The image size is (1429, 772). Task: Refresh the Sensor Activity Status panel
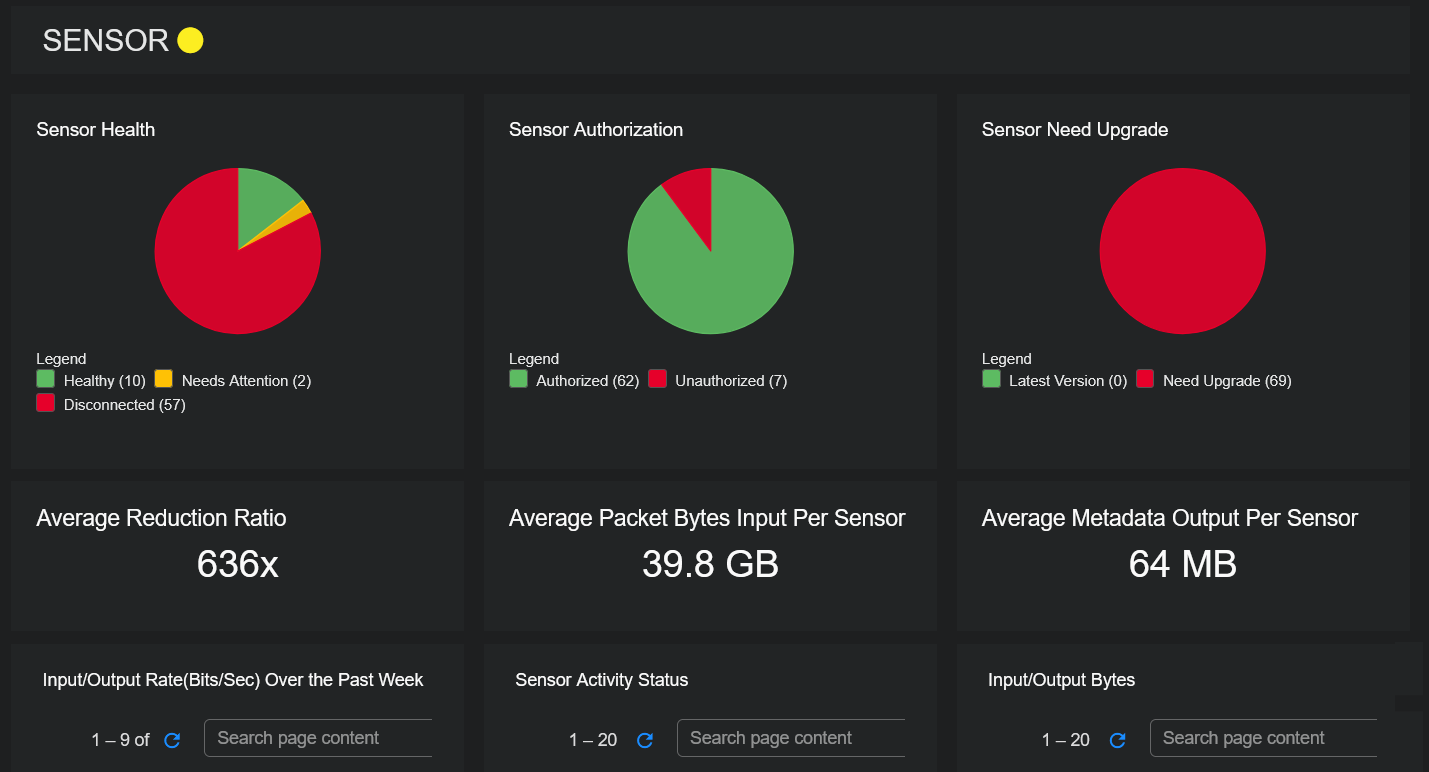(645, 740)
